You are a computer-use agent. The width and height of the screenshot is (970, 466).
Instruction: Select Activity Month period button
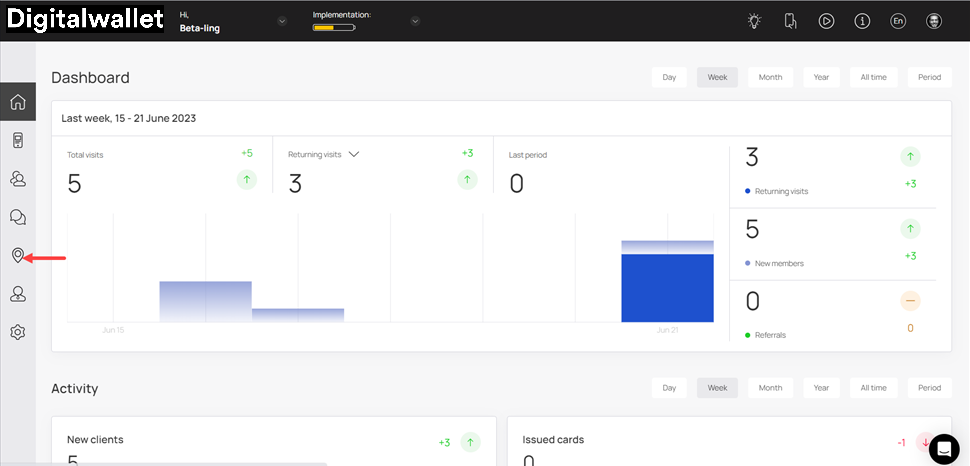point(770,388)
